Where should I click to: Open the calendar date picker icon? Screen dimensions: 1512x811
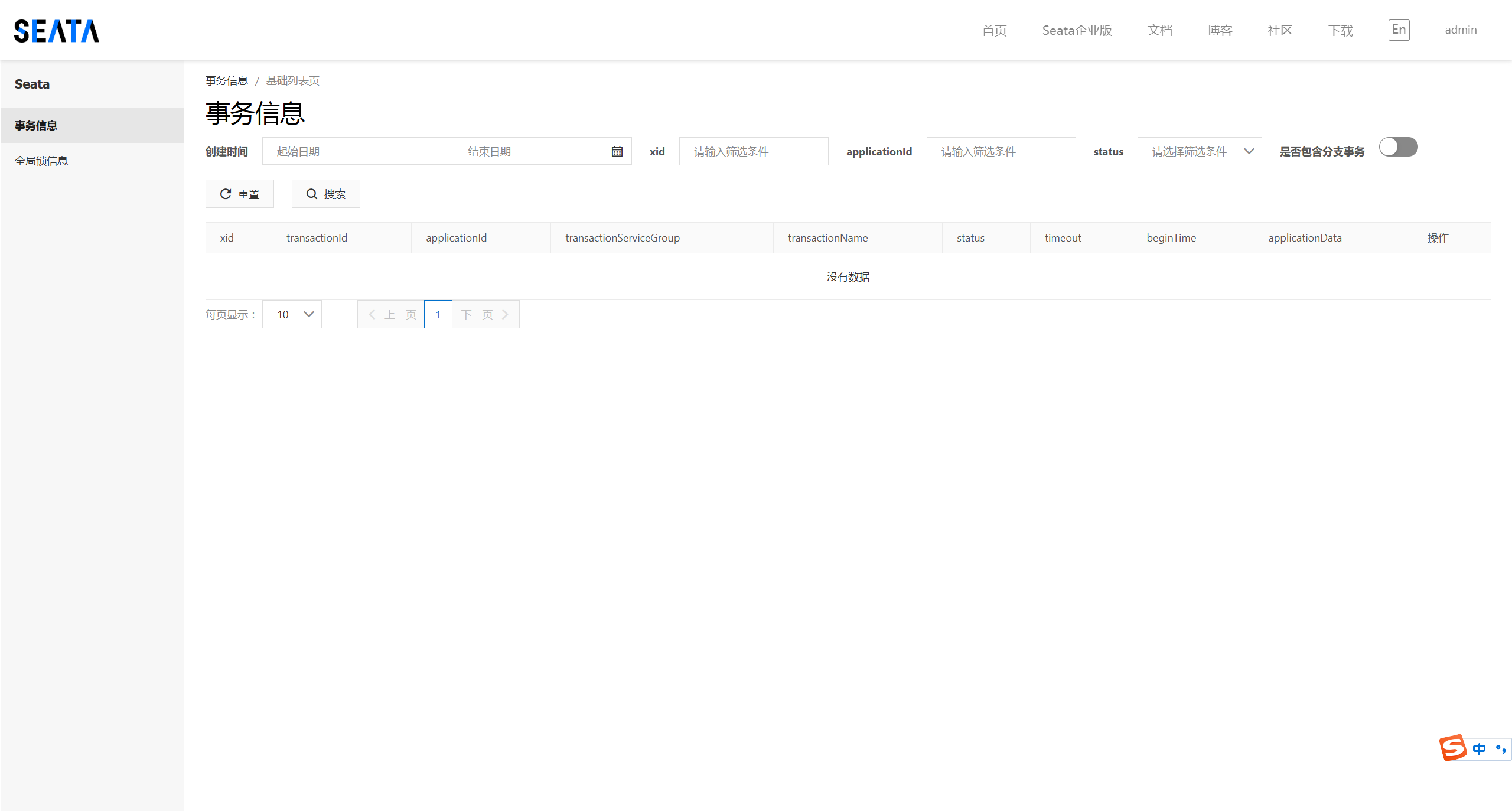point(617,152)
